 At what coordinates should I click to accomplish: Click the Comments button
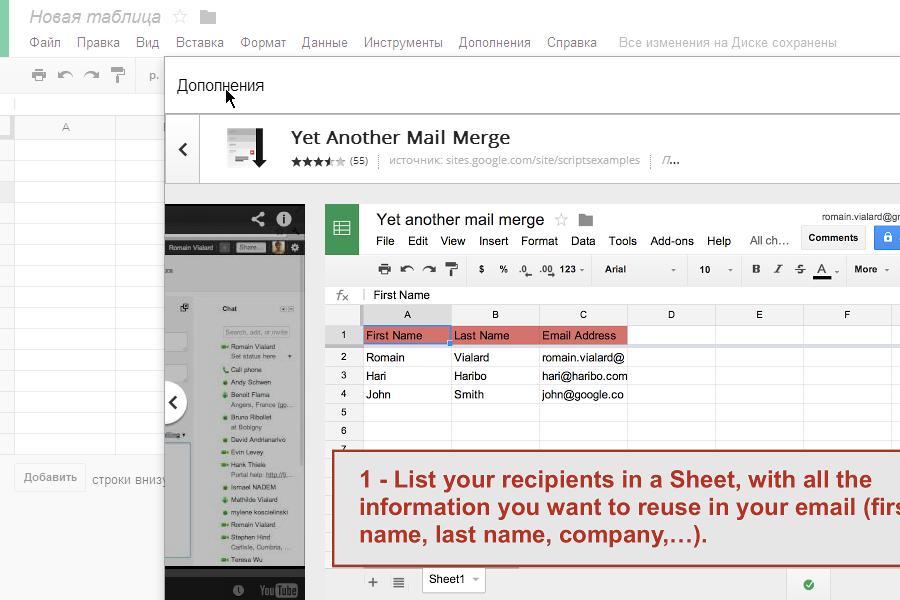click(833, 238)
